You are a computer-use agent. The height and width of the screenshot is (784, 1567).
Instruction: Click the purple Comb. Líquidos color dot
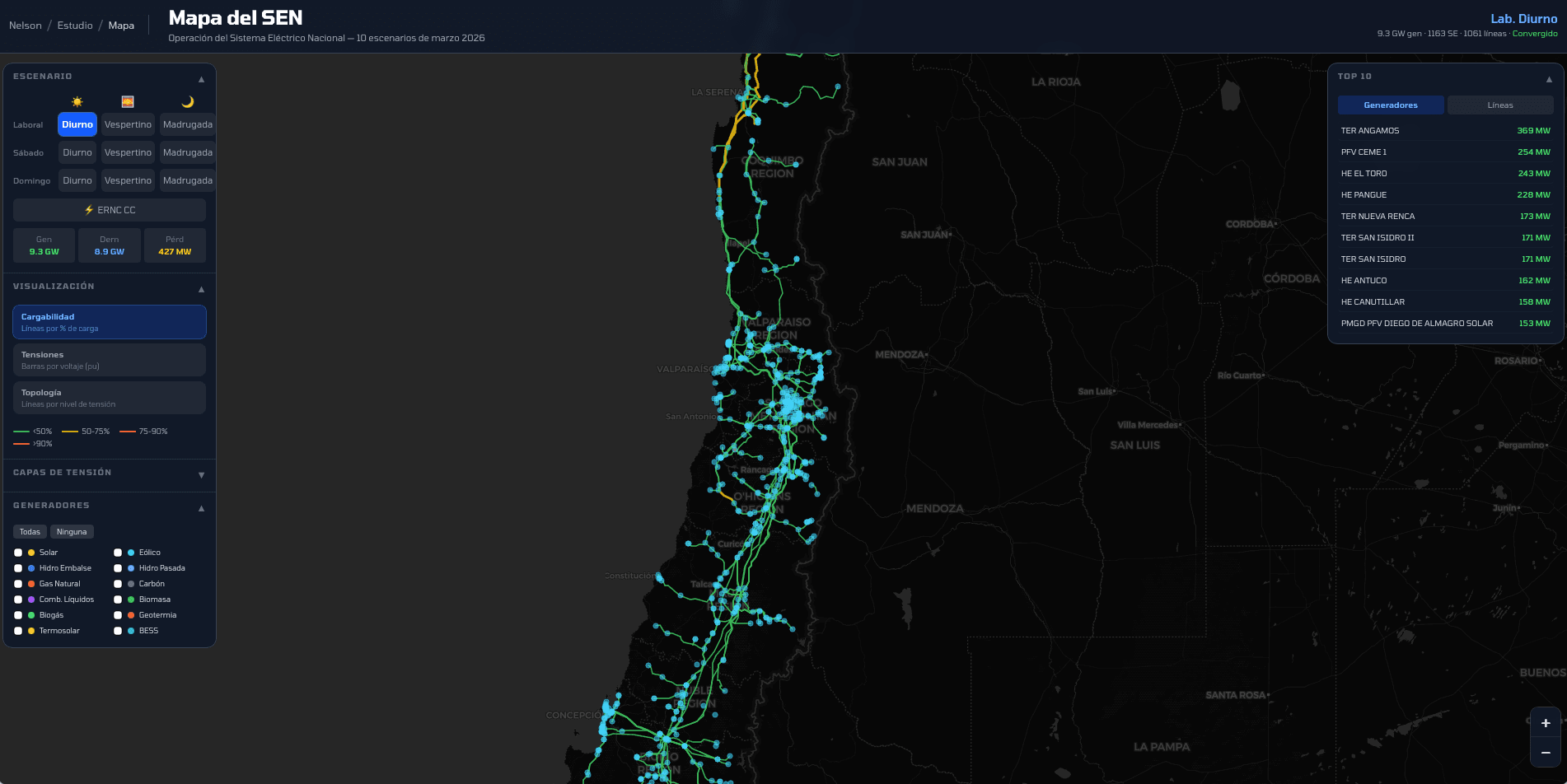(31, 599)
